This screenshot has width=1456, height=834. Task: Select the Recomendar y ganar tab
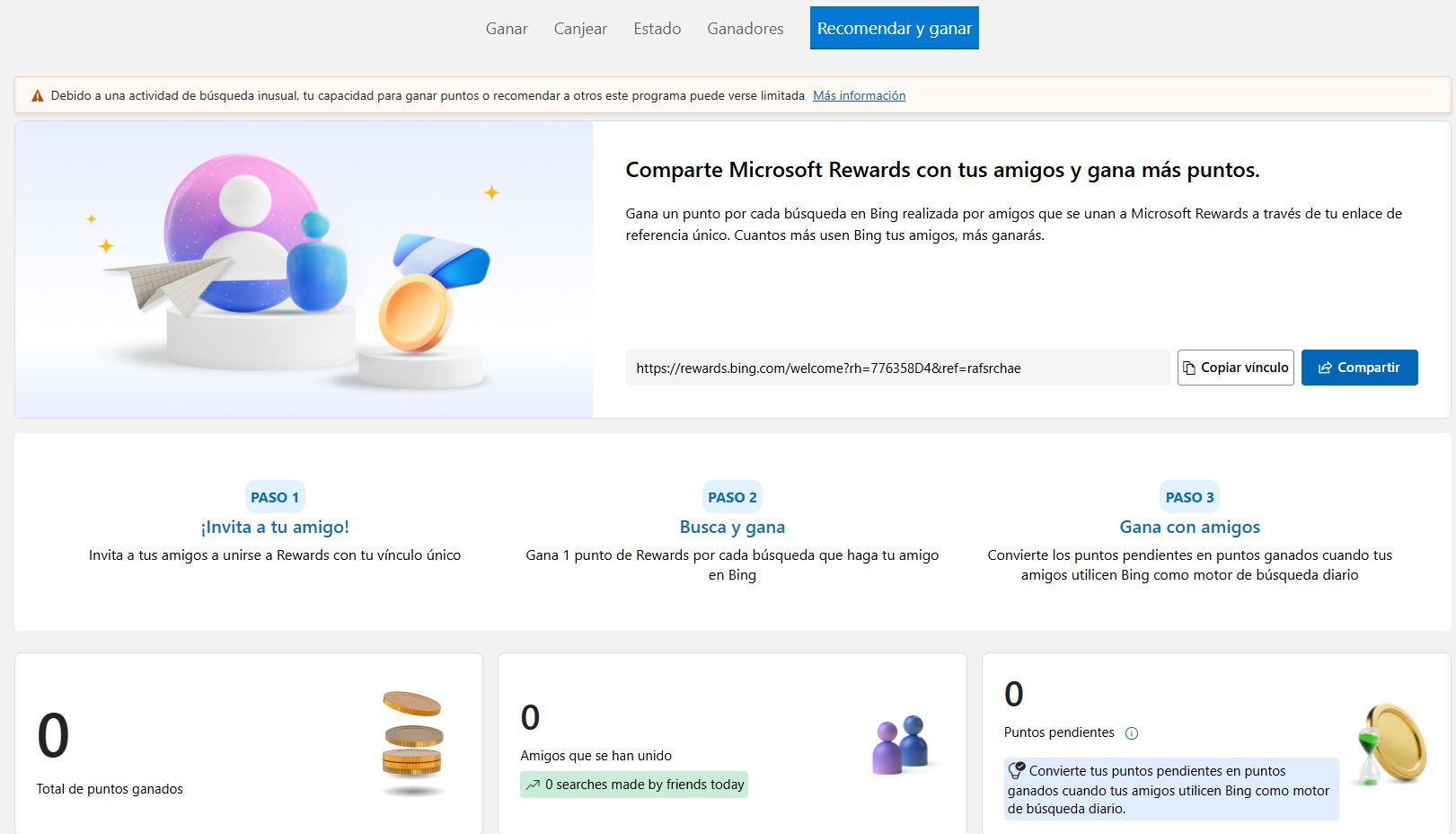click(894, 29)
